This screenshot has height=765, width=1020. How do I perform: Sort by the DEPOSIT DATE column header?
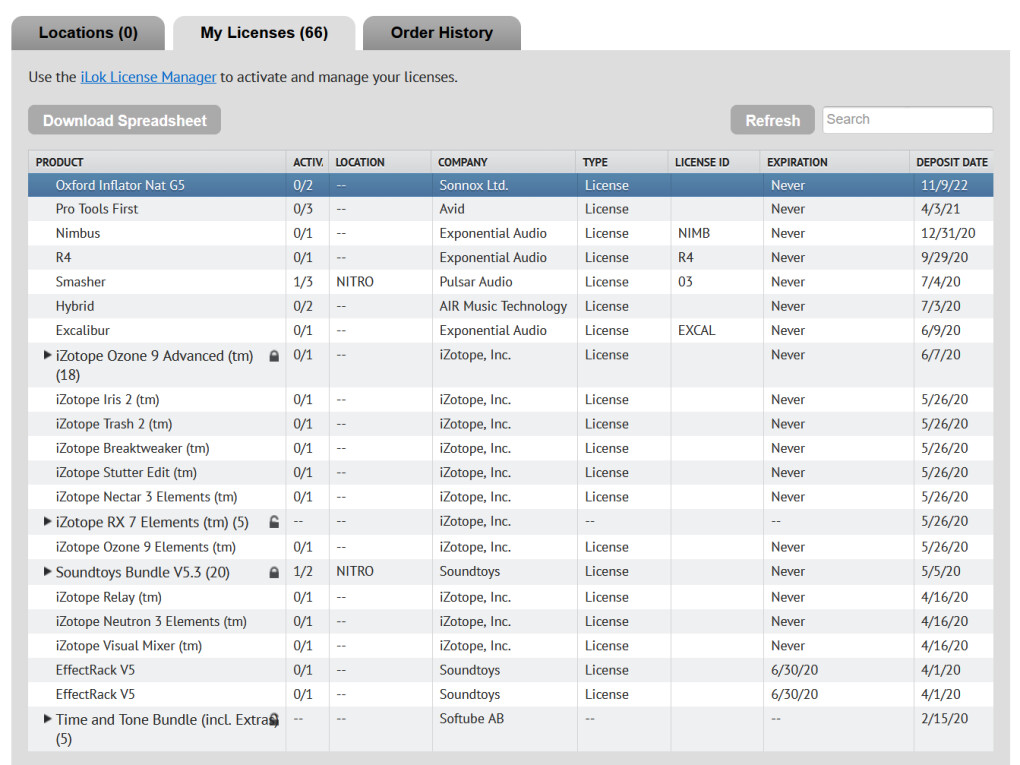click(952, 162)
